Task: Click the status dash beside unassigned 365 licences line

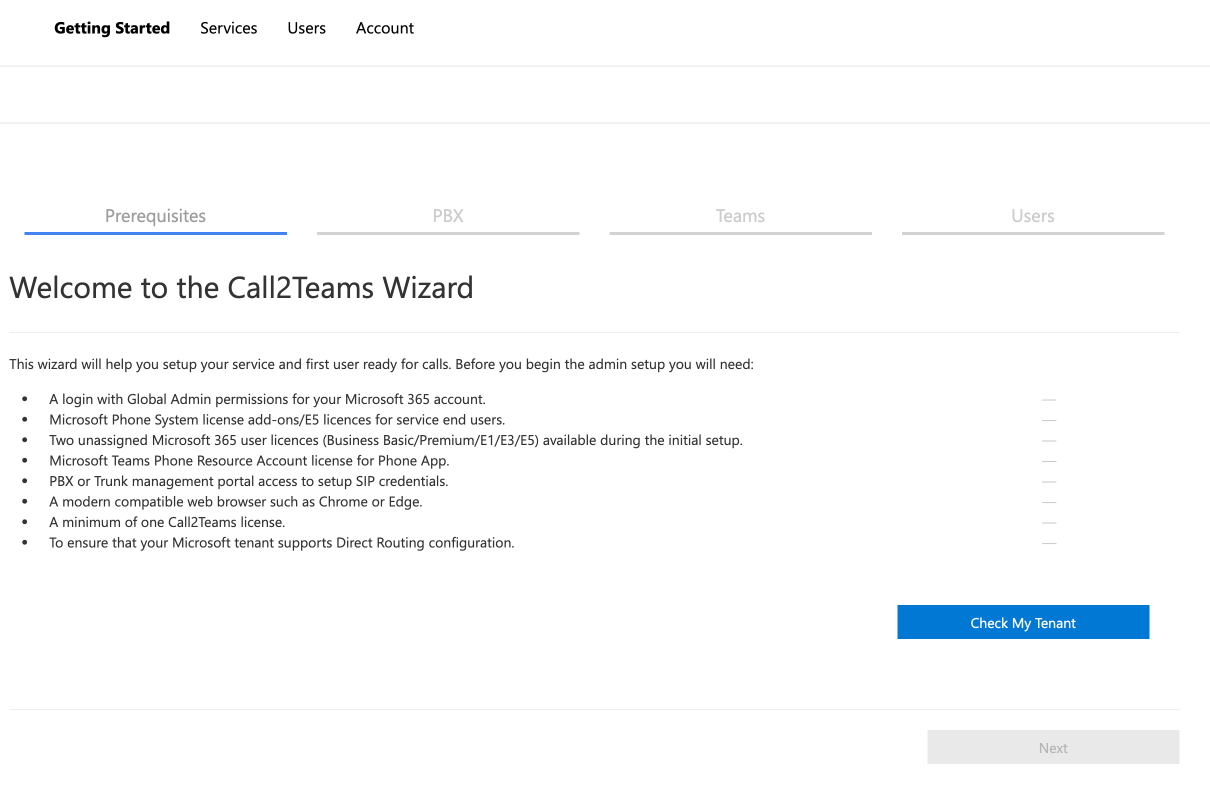Action: coord(1049,440)
